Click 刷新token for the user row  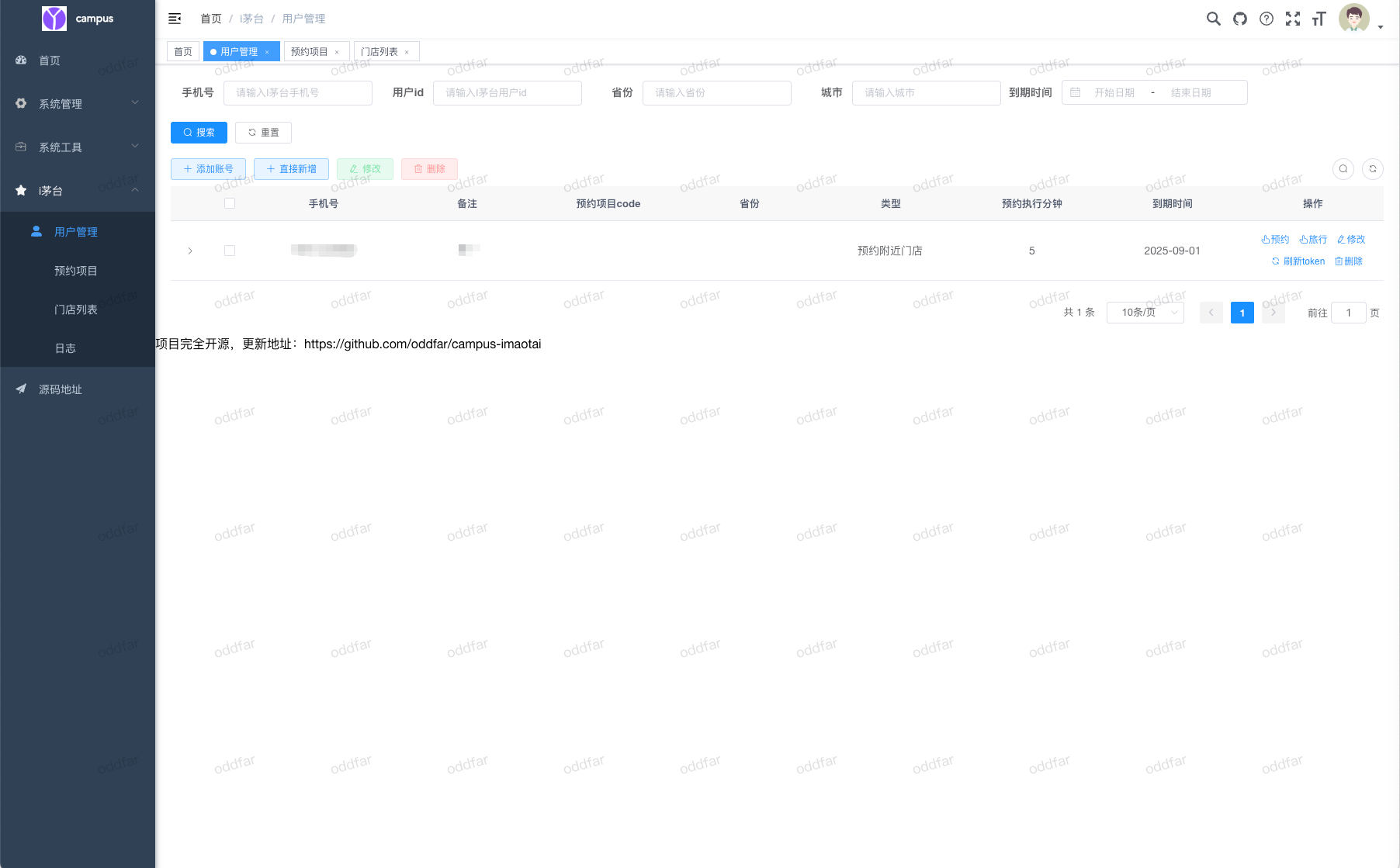pos(1298,261)
